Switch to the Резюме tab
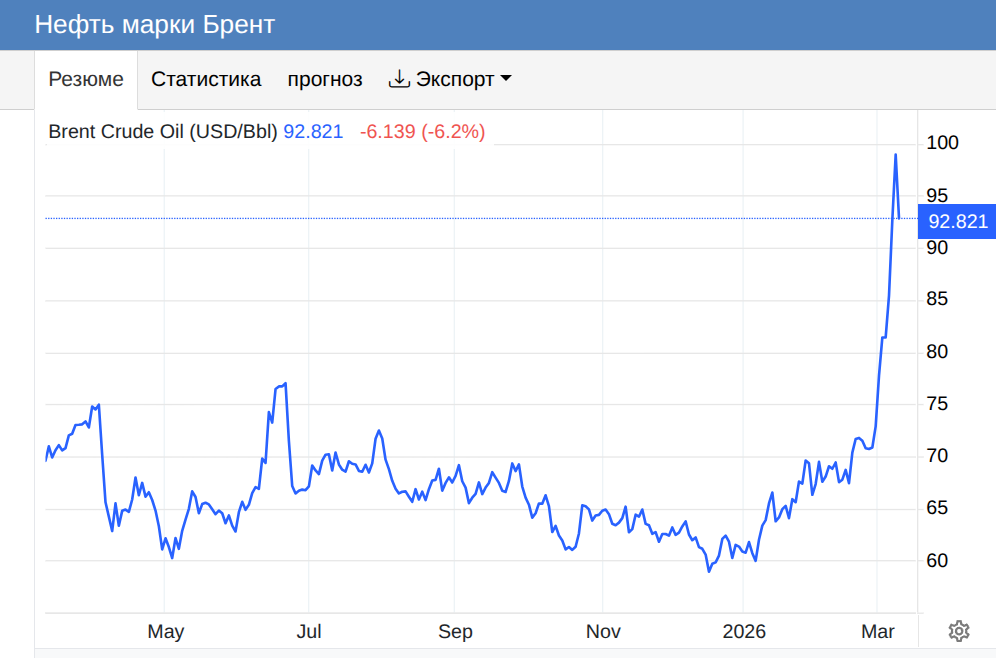Image resolution: width=996 pixels, height=658 pixels. pos(86,79)
